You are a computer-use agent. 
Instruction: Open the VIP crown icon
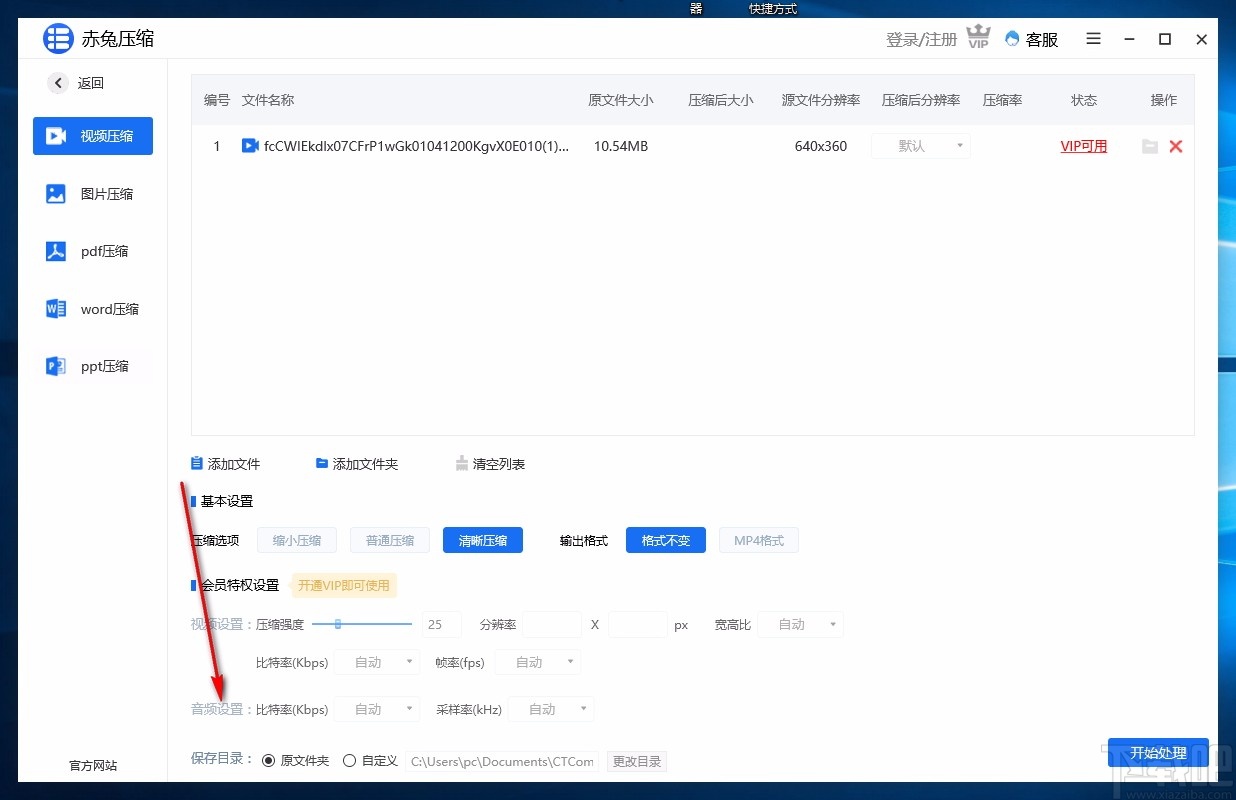click(x=977, y=36)
